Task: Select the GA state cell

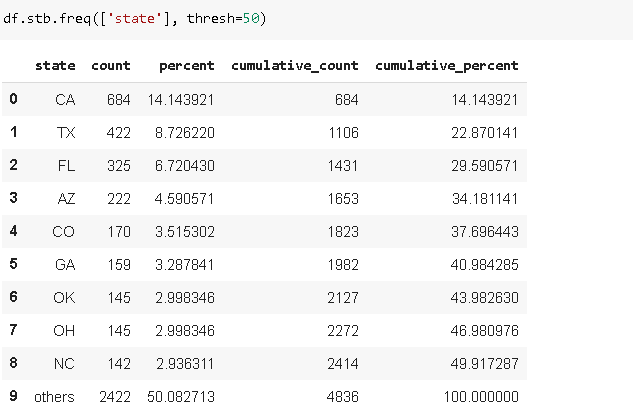Action: point(66,264)
